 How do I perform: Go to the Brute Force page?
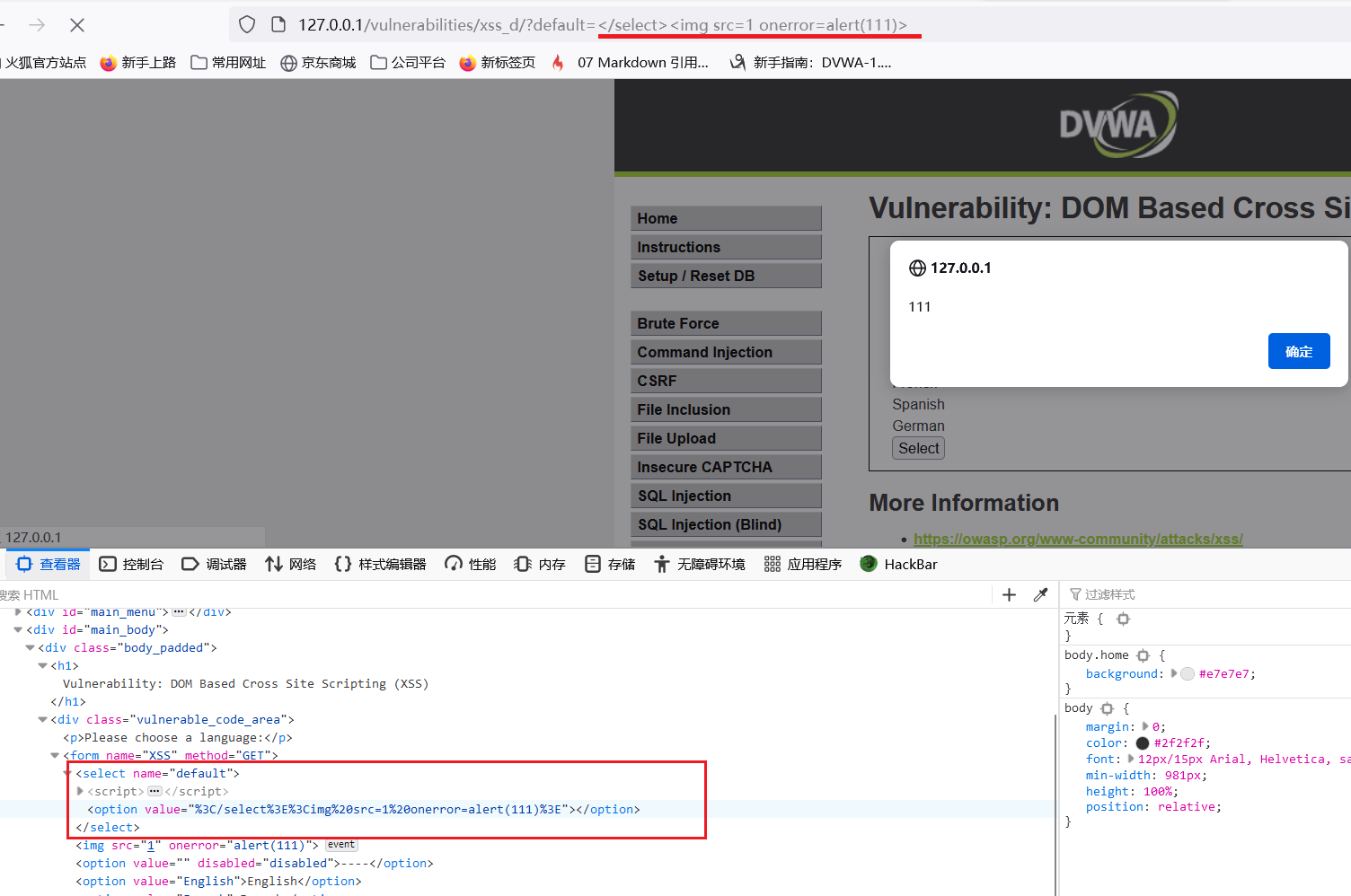tap(726, 323)
